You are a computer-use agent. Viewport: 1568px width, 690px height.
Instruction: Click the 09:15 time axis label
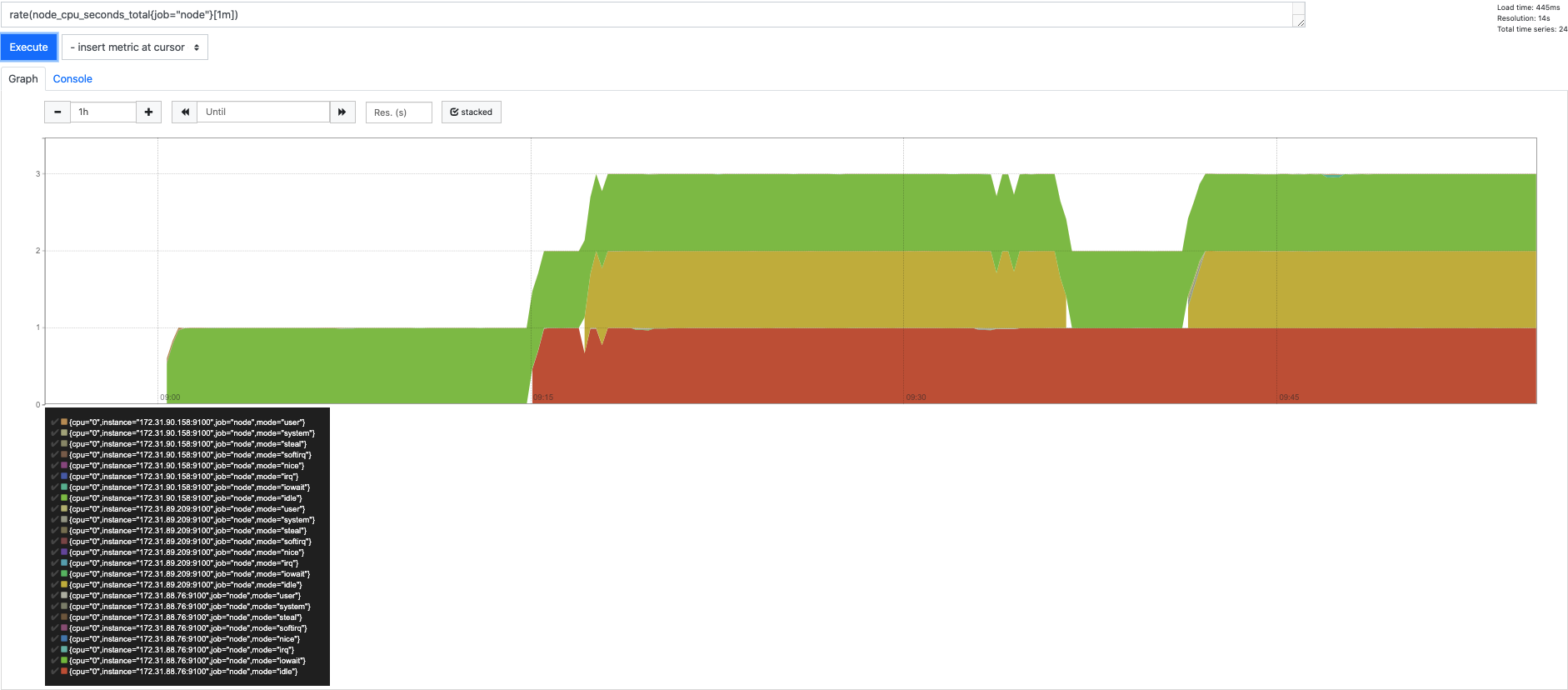pos(543,397)
